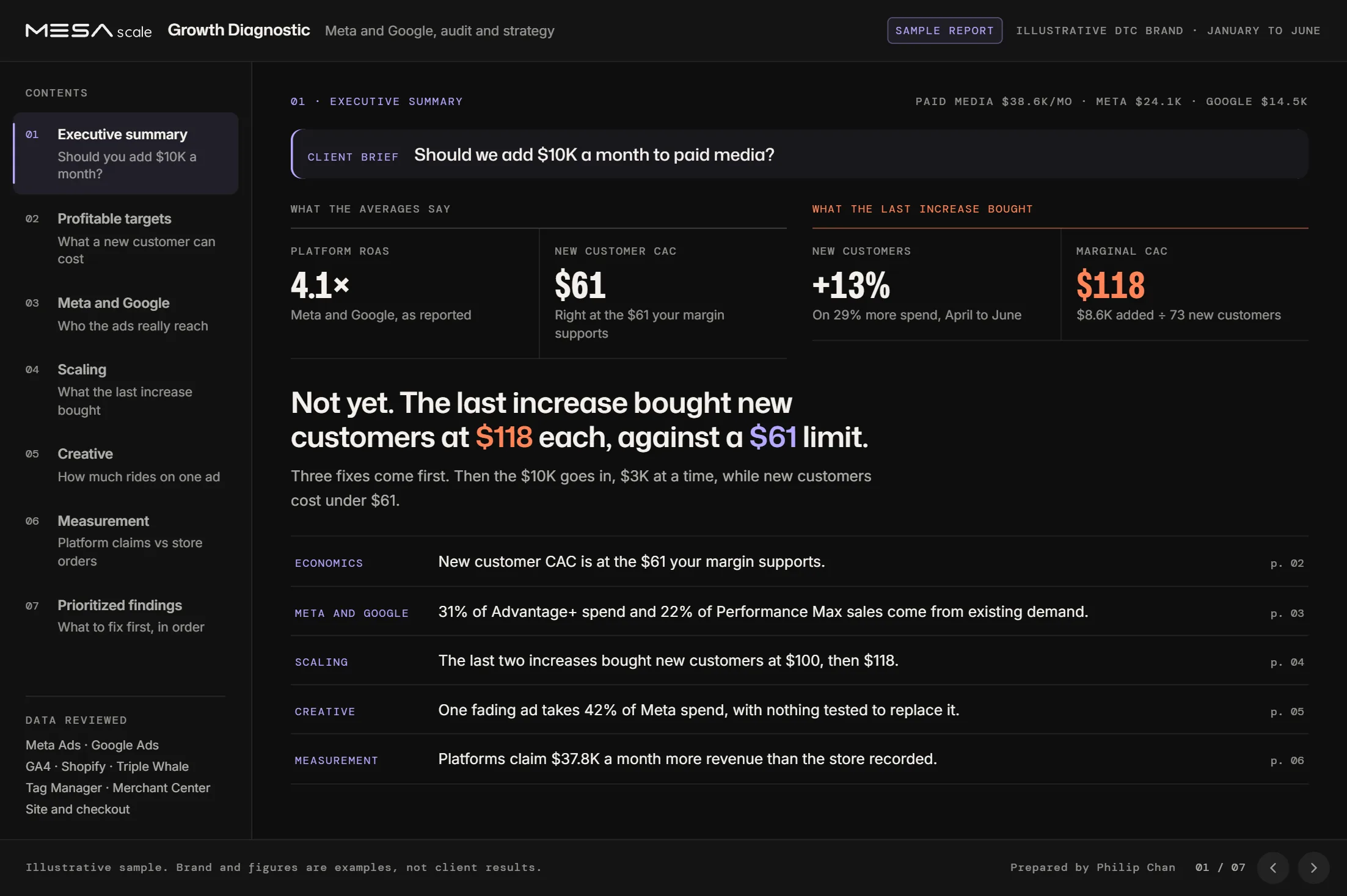Viewport: 1347px width, 896px height.
Task: Open Executive summary in contents
Action: (126, 153)
